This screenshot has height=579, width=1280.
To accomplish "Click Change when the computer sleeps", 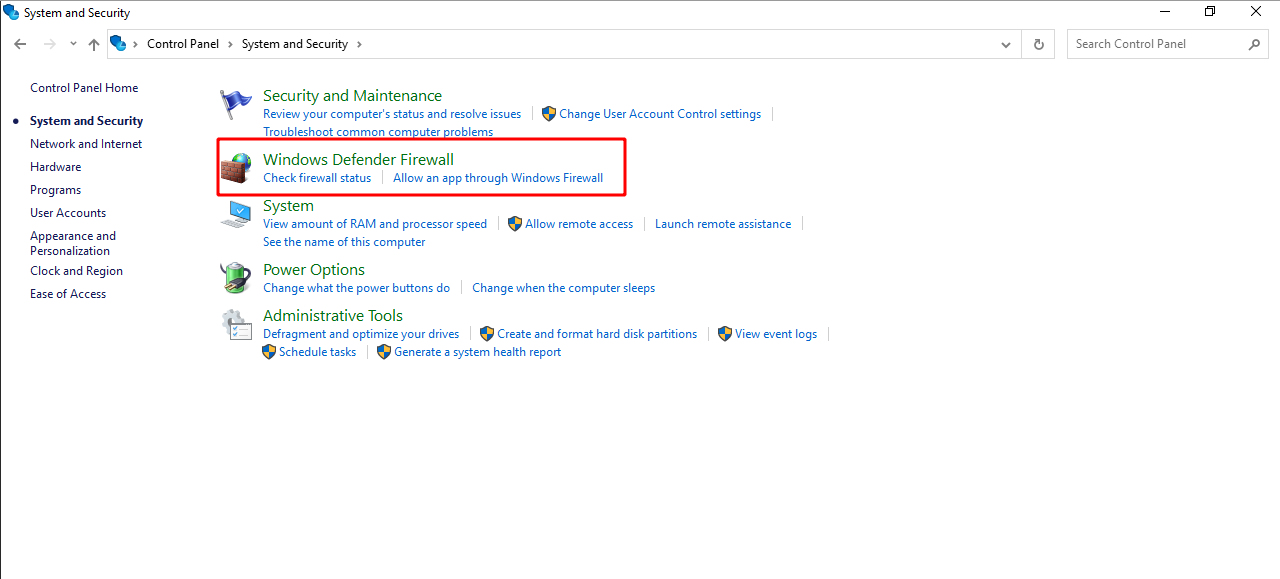I will tap(564, 288).
